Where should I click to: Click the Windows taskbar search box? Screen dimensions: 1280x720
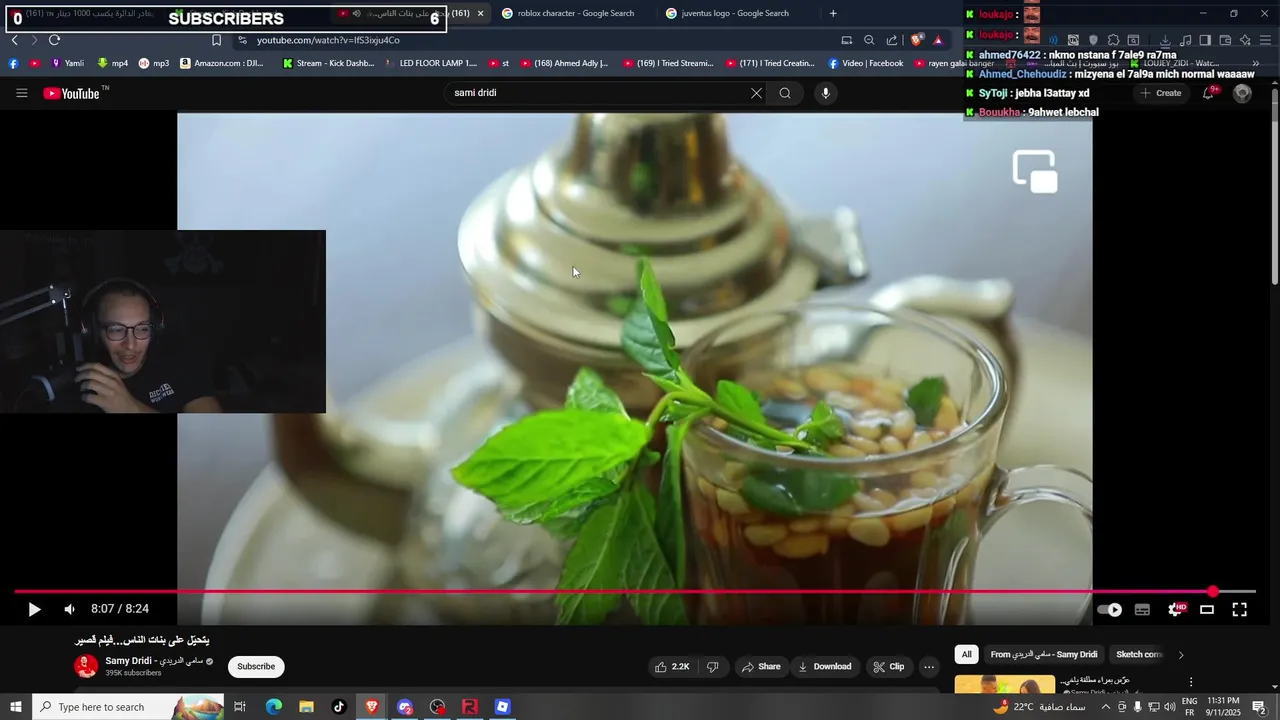pos(128,707)
